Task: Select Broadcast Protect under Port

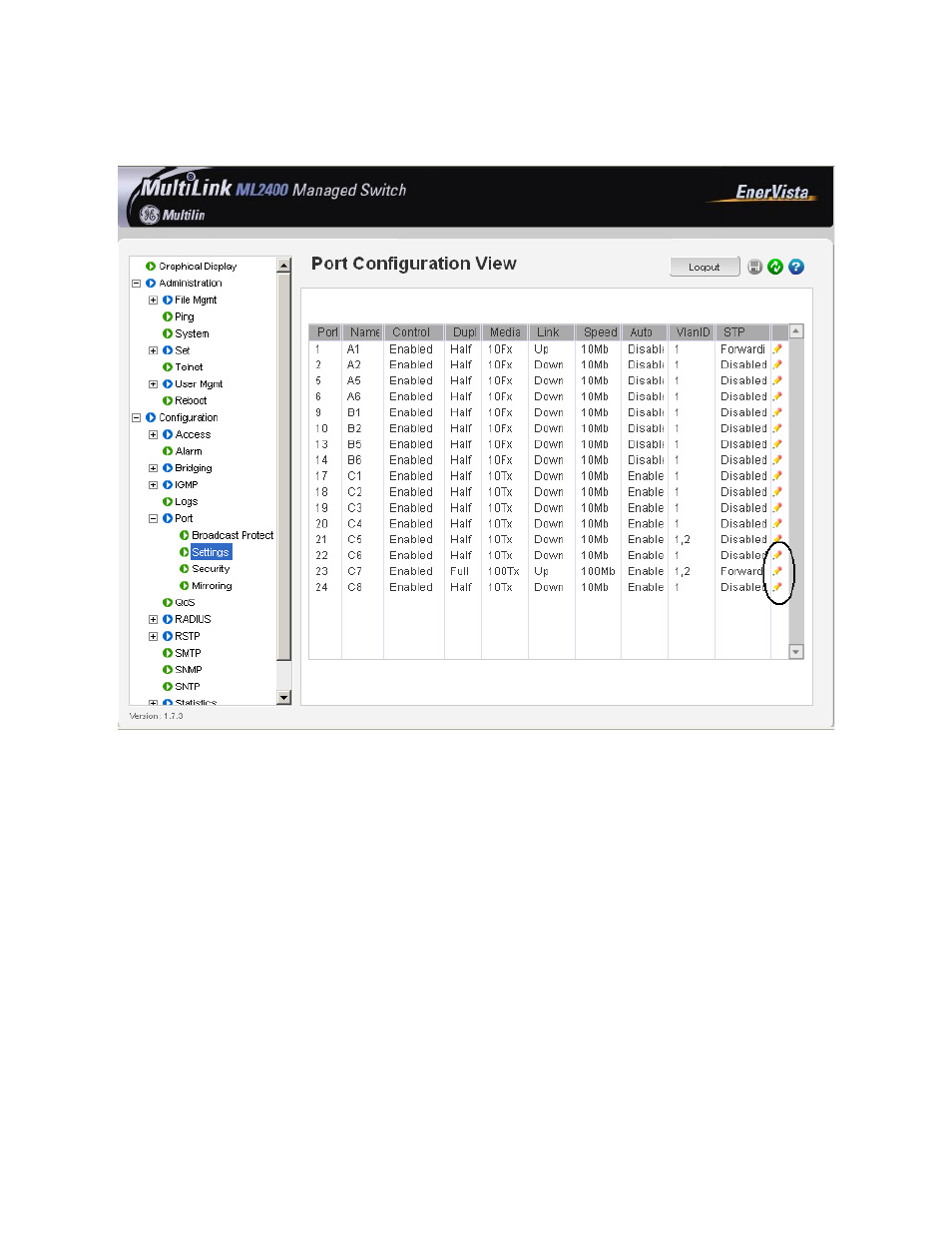Action: 233,536
